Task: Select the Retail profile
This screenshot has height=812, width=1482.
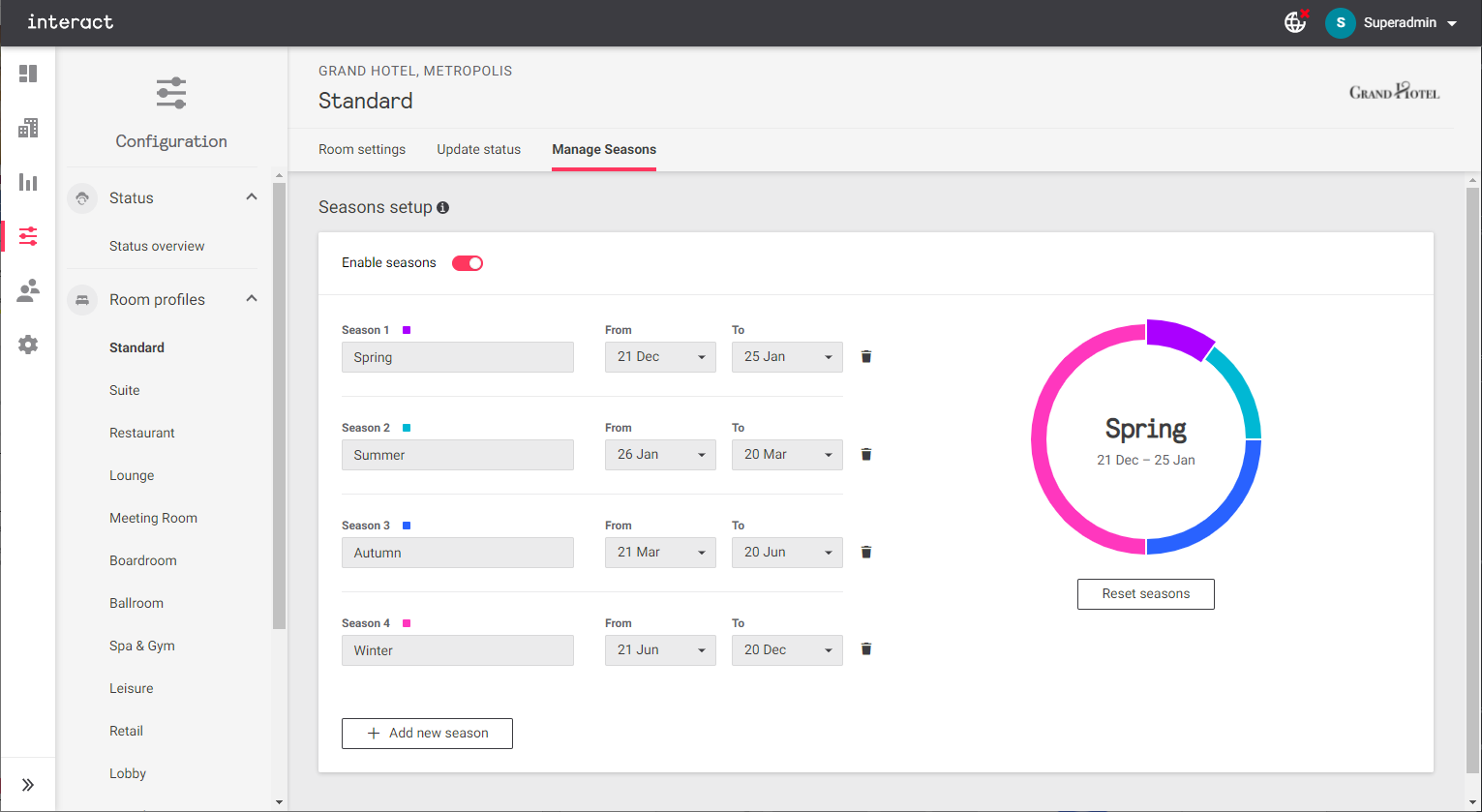Action: coord(126,731)
